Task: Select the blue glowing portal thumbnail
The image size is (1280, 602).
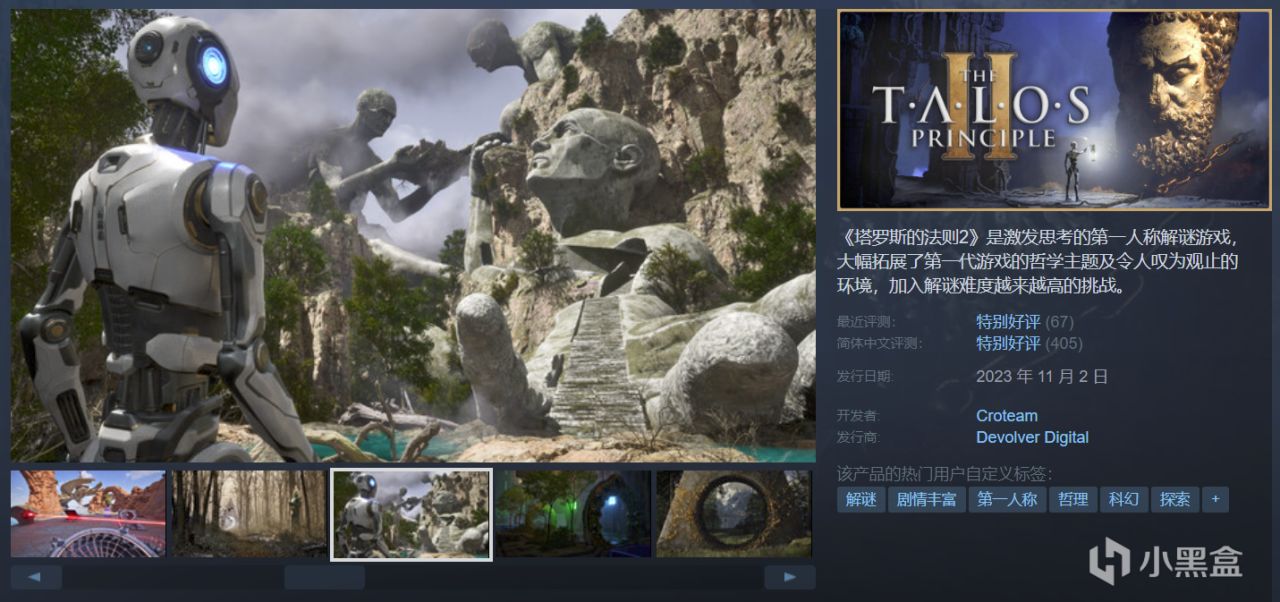Action: (x=573, y=514)
